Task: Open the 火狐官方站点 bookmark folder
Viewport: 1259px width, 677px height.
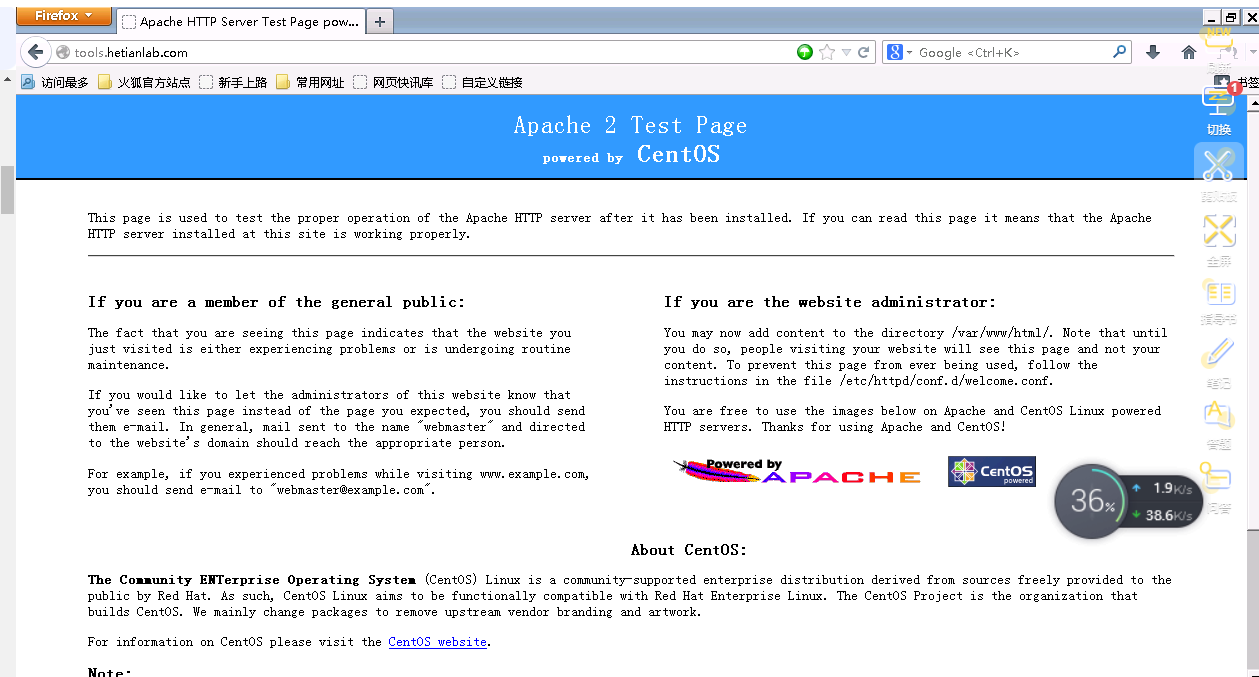Action: pyautogui.click(x=144, y=82)
